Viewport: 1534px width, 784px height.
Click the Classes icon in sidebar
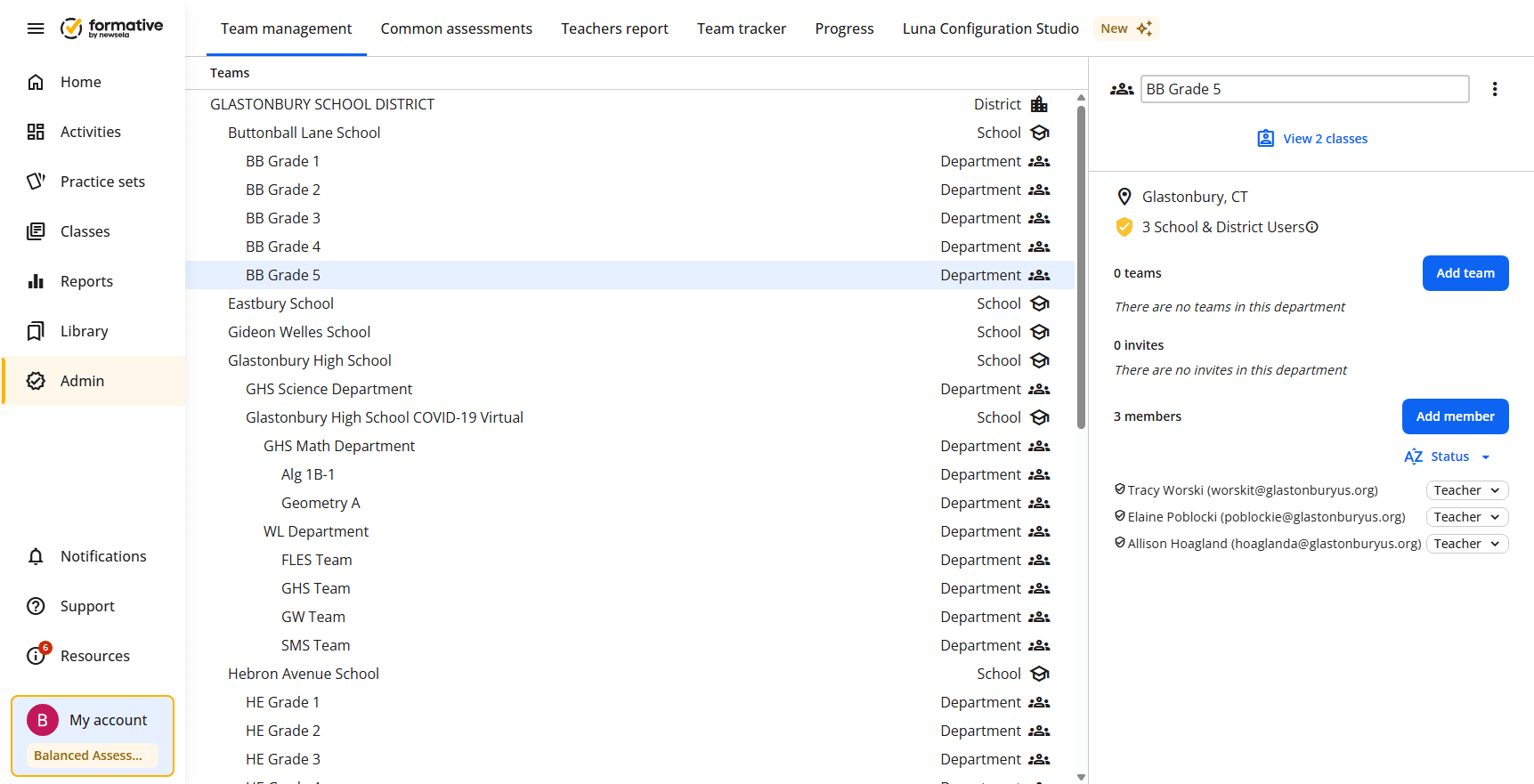tap(36, 231)
